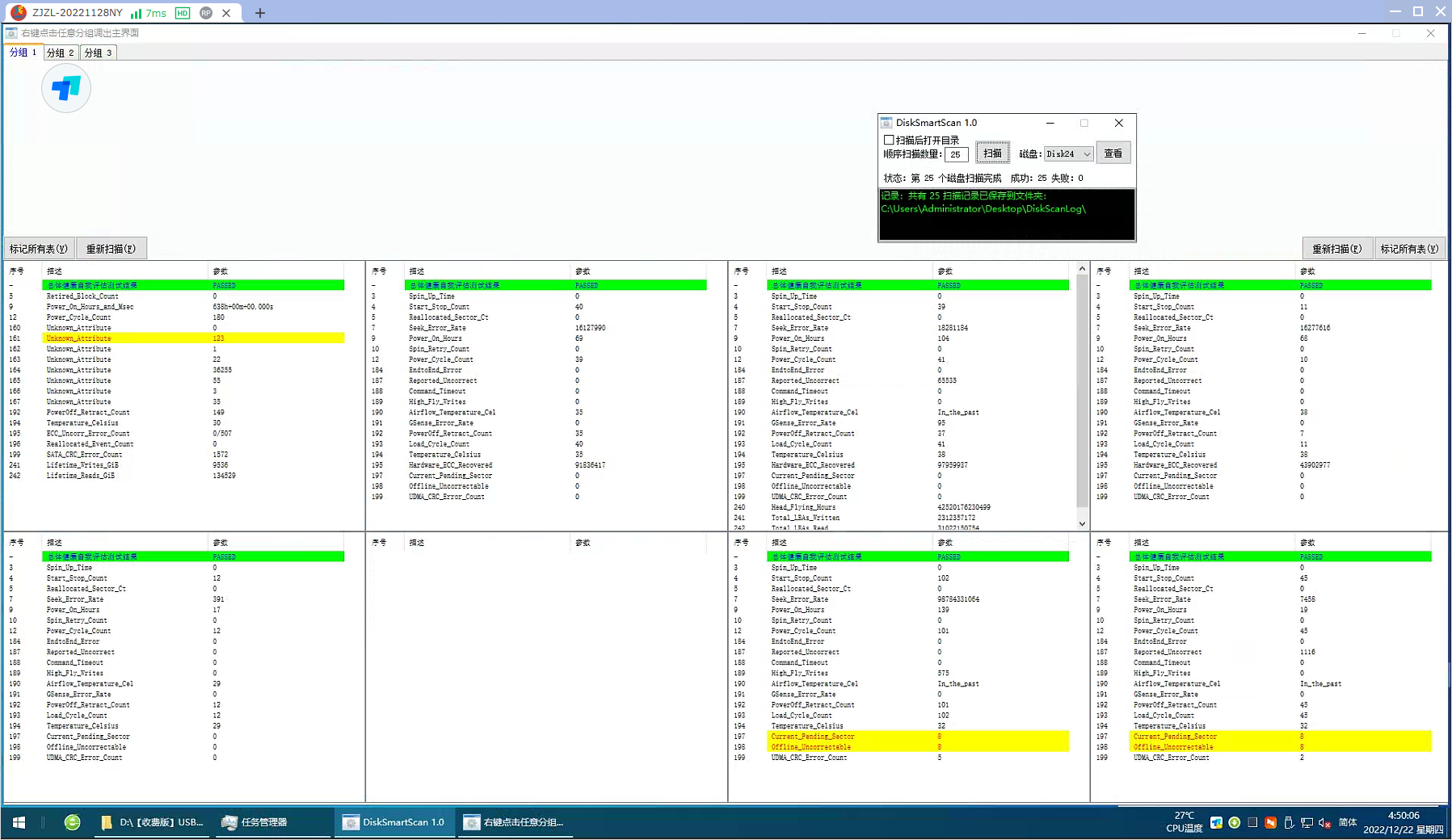1452x840 pixels.
Task: Click the Hardware_ECC_Recovered value 43902977
Action: [x=1315, y=465]
